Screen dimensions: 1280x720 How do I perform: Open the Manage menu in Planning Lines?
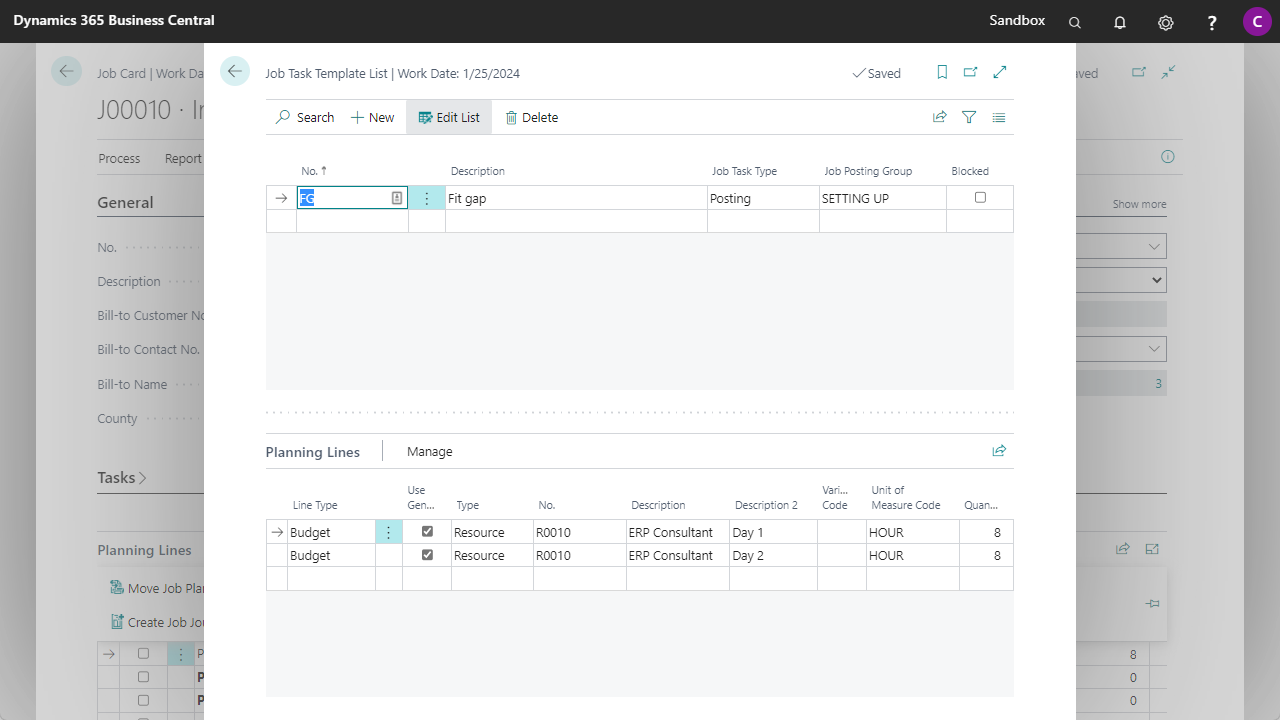tap(429, 452)
